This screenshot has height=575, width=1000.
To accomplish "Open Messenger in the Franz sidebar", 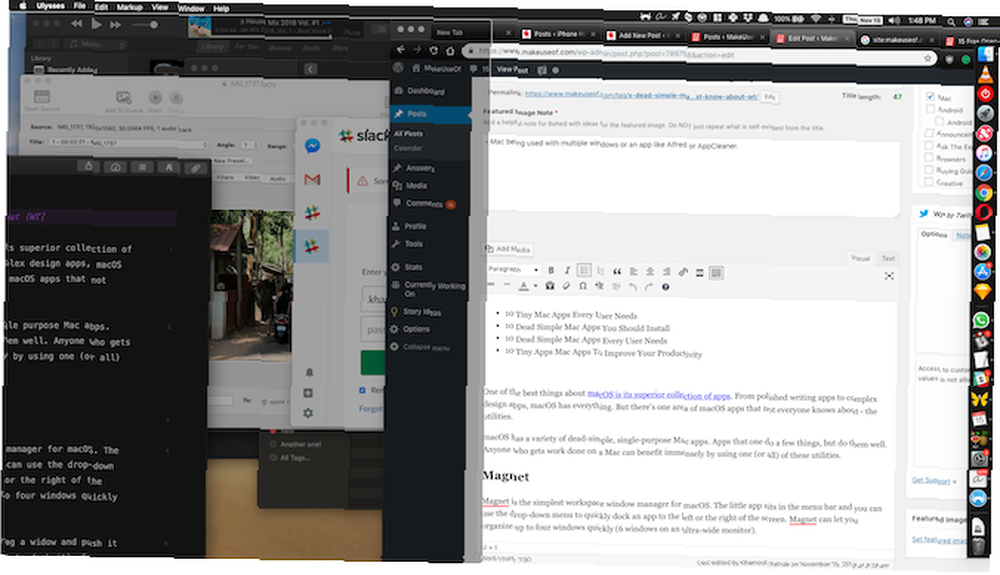I will tap(312, 146).
